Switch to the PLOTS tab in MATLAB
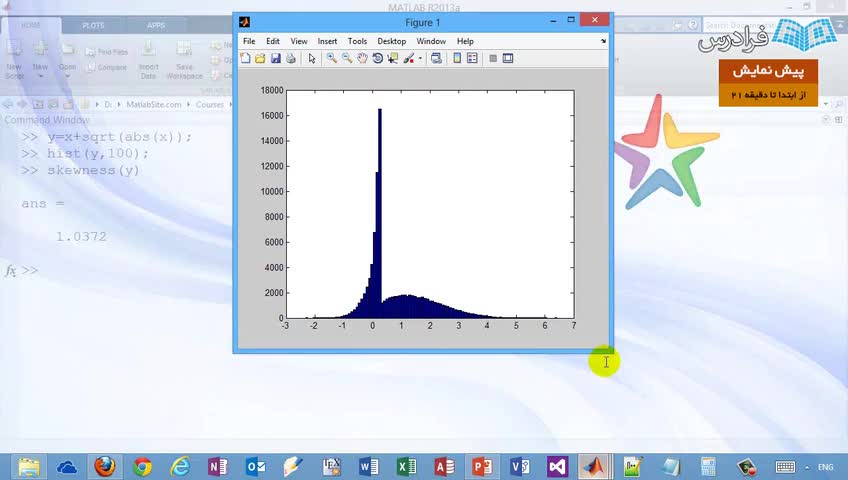 tap(93, 25)
